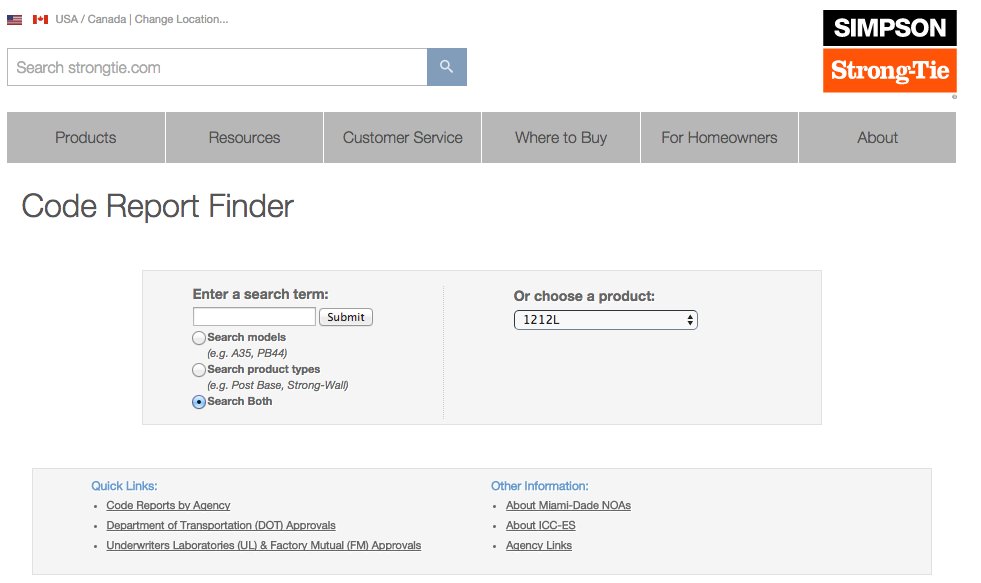Click the Submit button

pyautogui.click(x=346, y=317)
